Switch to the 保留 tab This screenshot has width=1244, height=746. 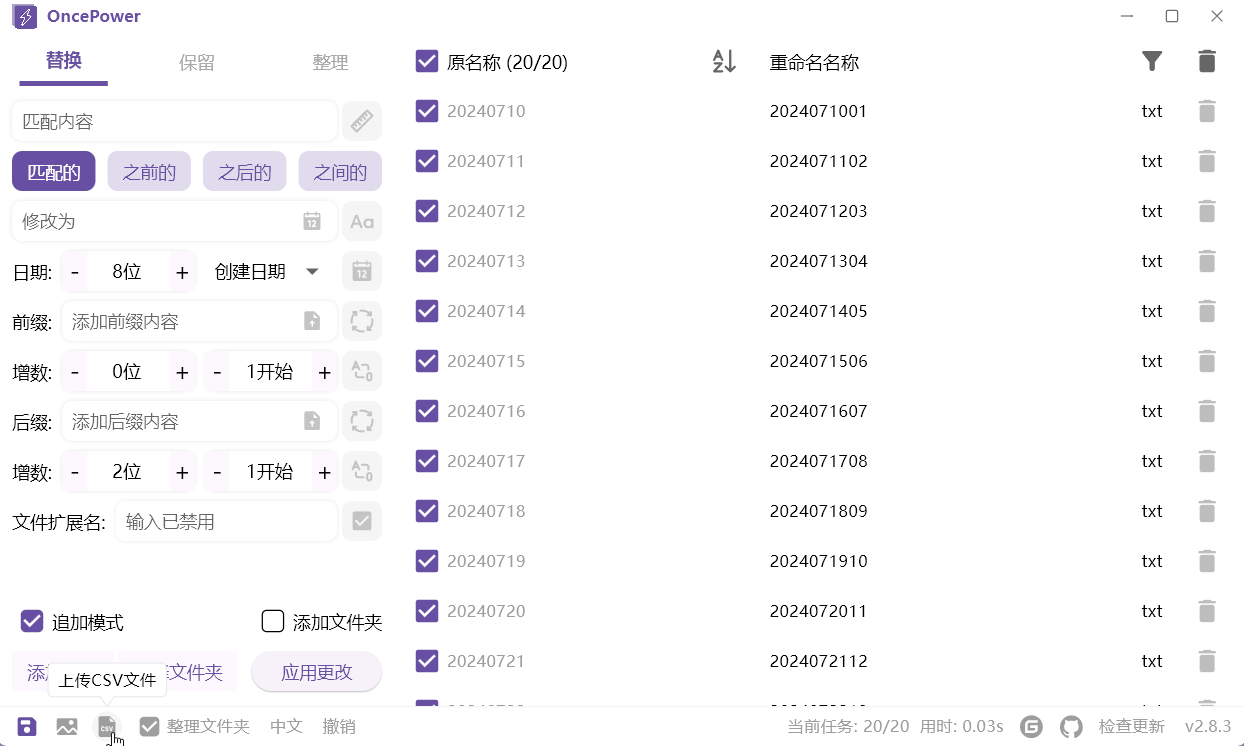(x=196, y=62)
